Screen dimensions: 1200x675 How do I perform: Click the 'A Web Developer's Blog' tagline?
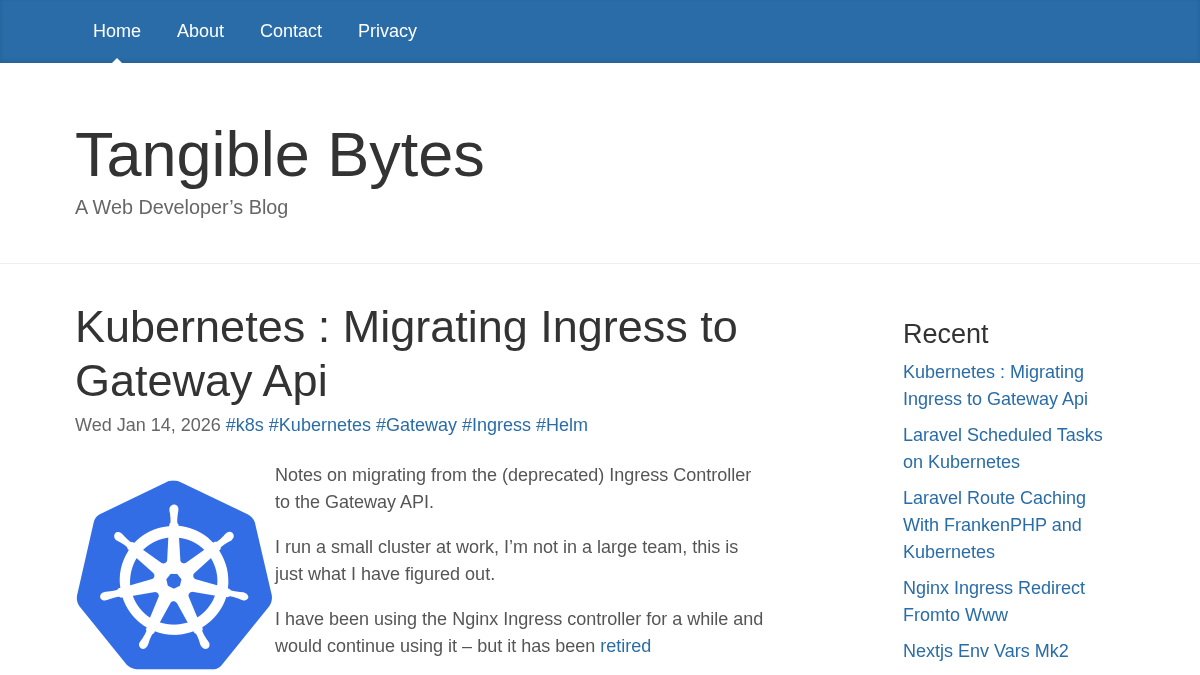pos(181,207)
